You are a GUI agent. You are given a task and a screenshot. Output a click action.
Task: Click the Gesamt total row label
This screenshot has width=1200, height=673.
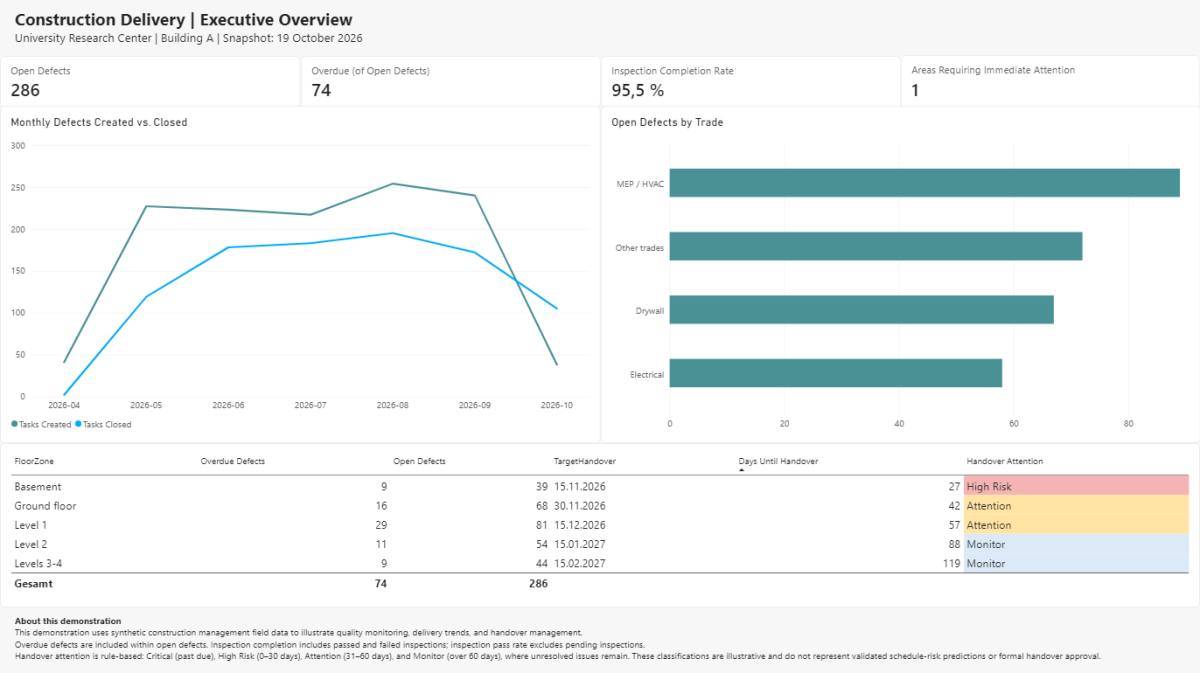click(33, 583)
